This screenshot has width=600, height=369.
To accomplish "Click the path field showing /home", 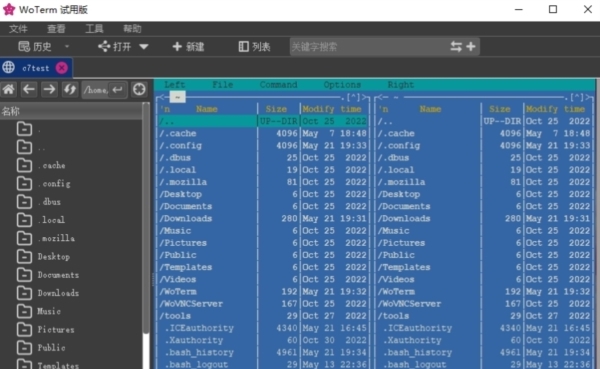I will 96,90.
